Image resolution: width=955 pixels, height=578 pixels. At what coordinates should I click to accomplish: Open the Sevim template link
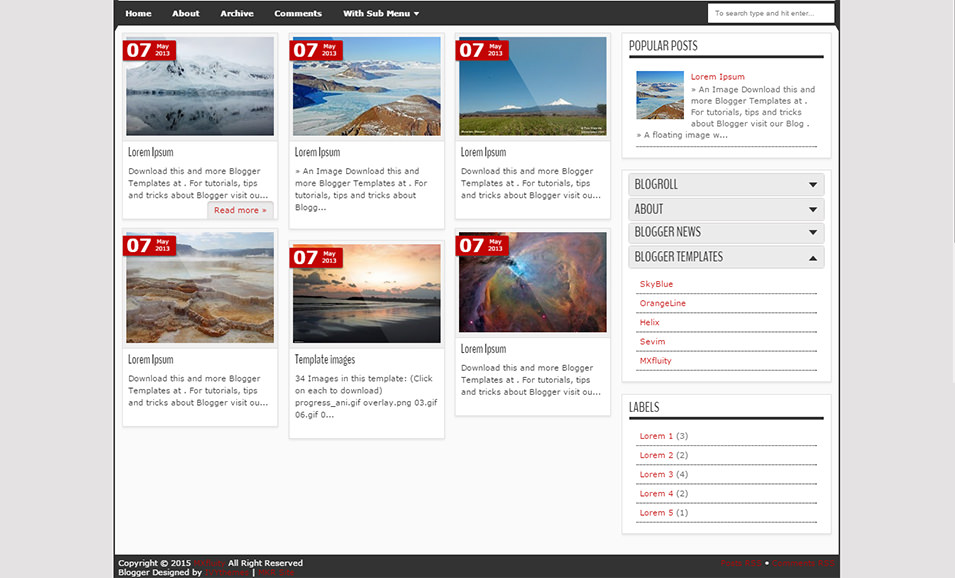651,341
